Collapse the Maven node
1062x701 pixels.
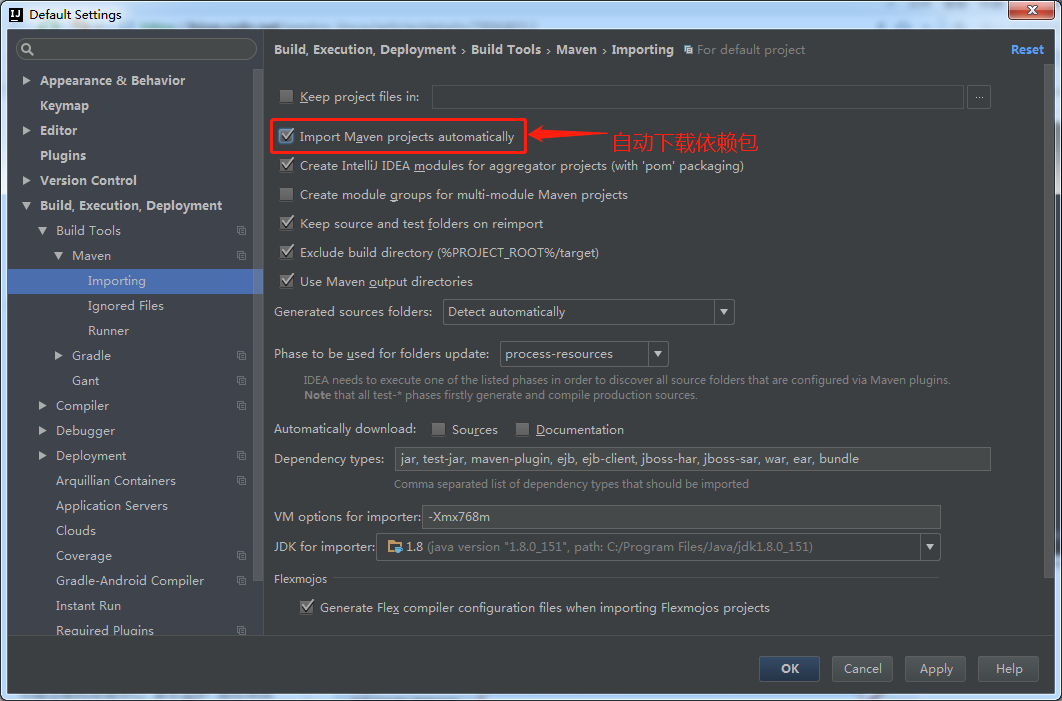click(x=59, y=256)
